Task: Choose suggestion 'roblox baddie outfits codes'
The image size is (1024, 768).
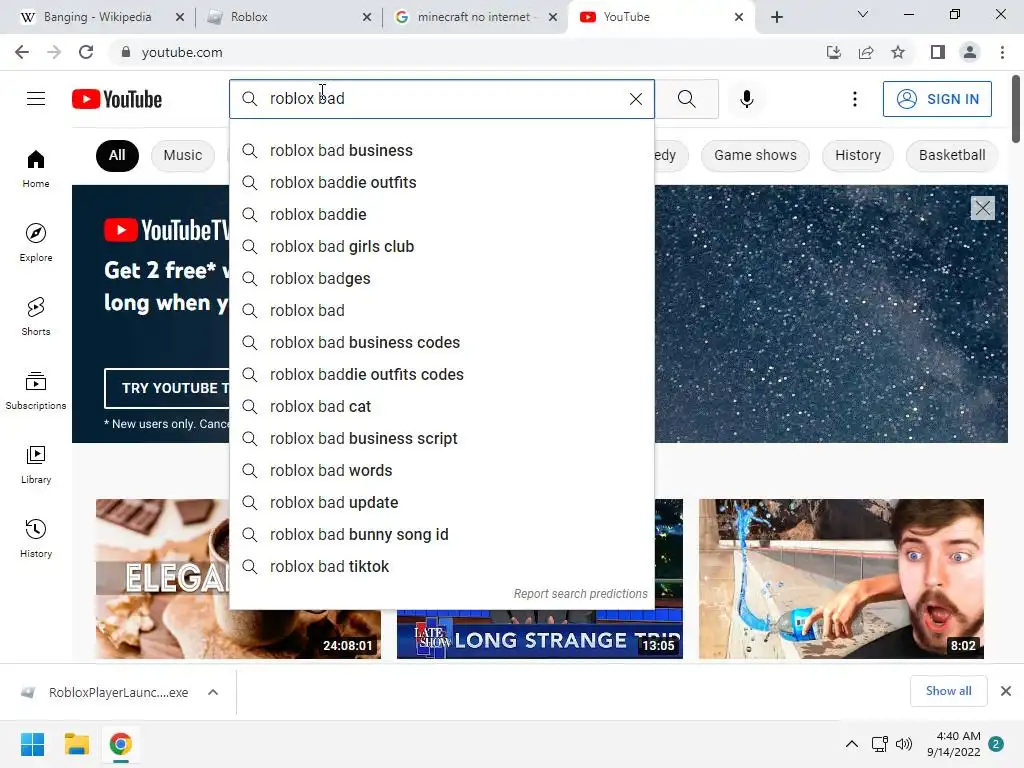Action: point(441,374)
